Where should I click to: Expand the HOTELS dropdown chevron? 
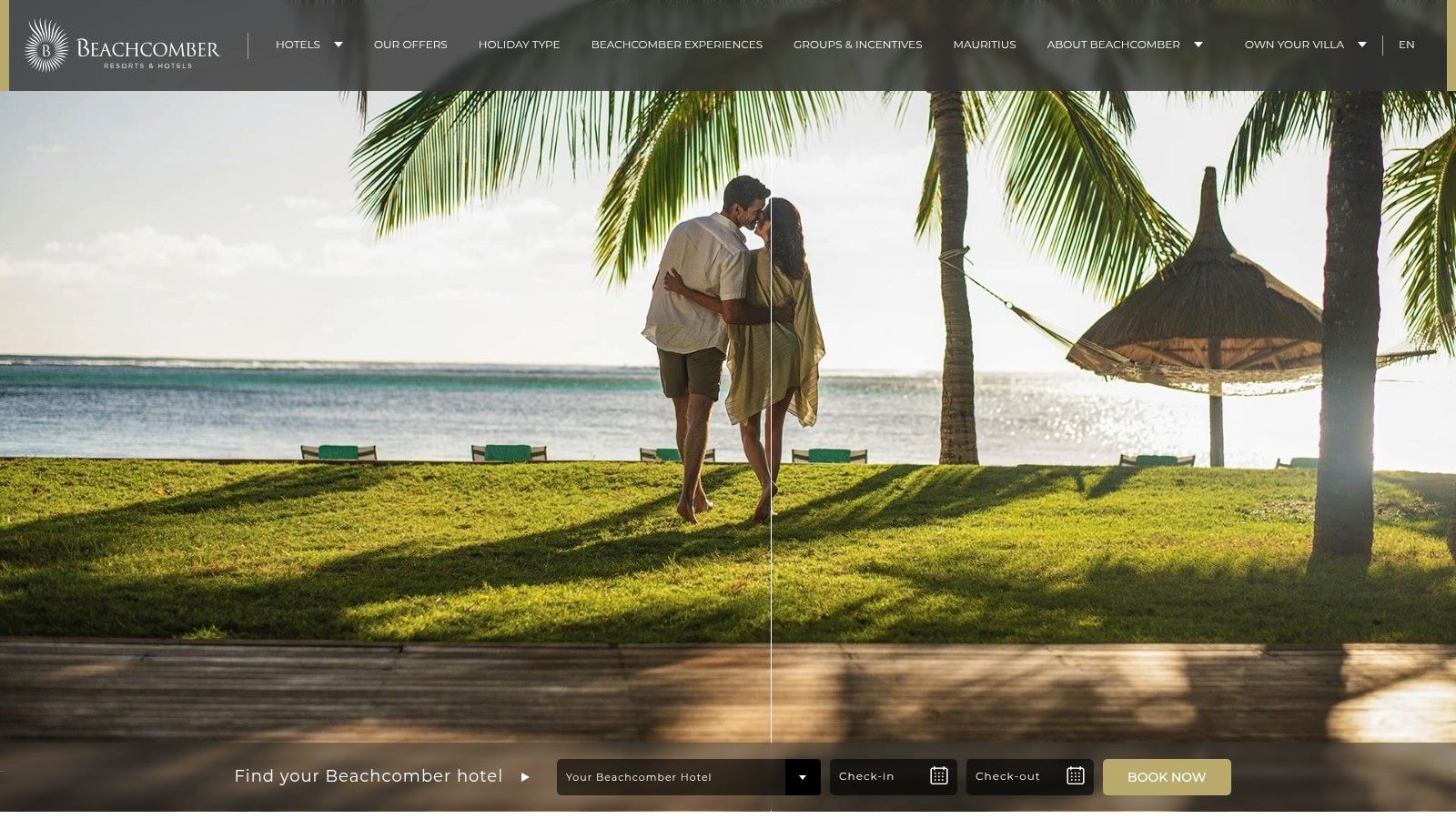pos(338,43)
